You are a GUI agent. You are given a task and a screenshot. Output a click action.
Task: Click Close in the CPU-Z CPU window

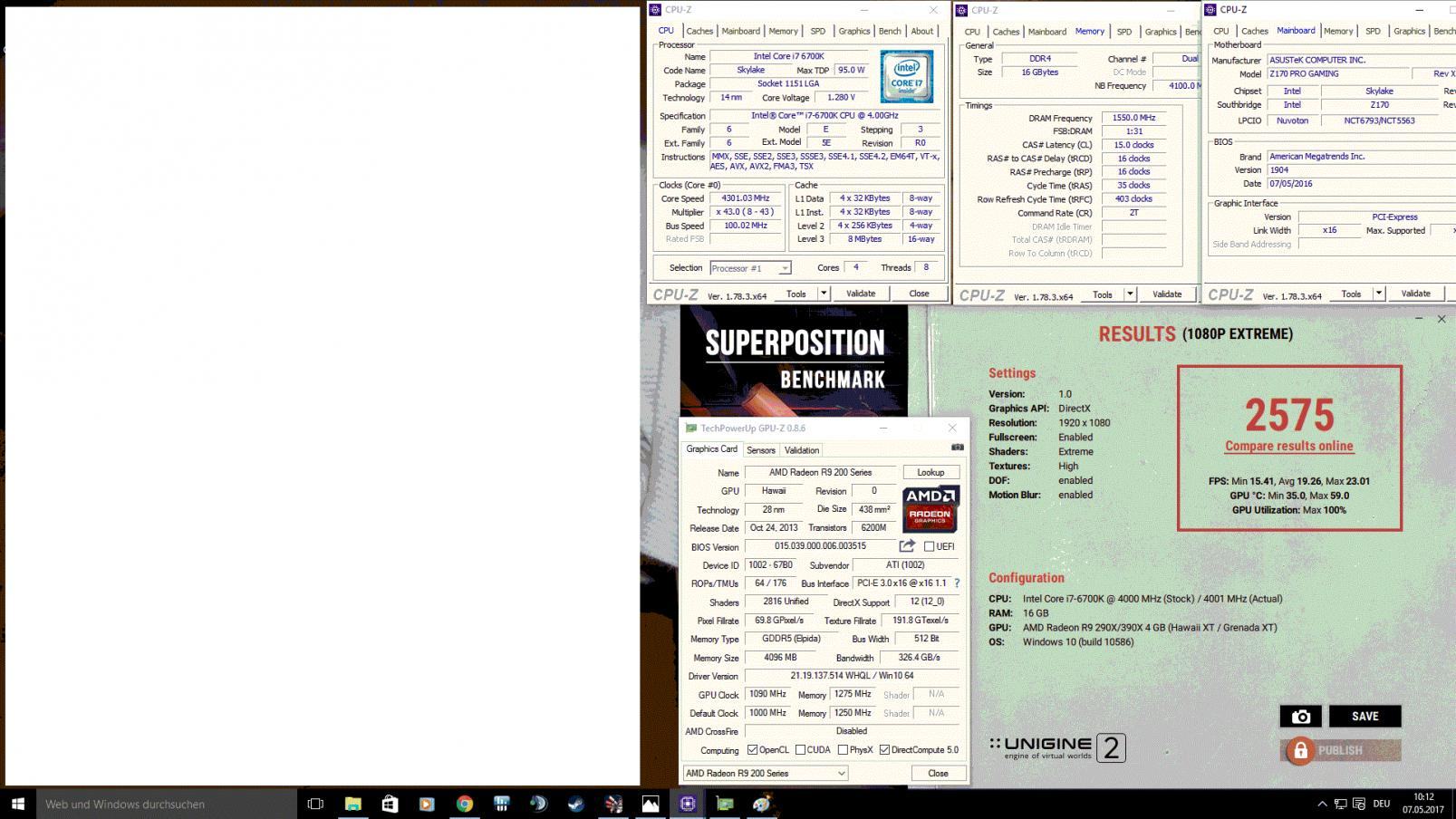click(919, 294)
